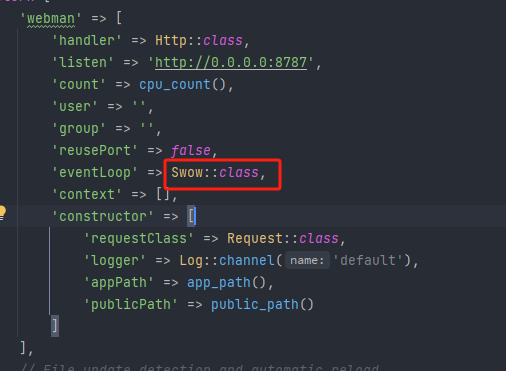This screenshot has height=371, width=506.
Task: Click the 'requestClass' key
Action: click(x=139, y=238)
